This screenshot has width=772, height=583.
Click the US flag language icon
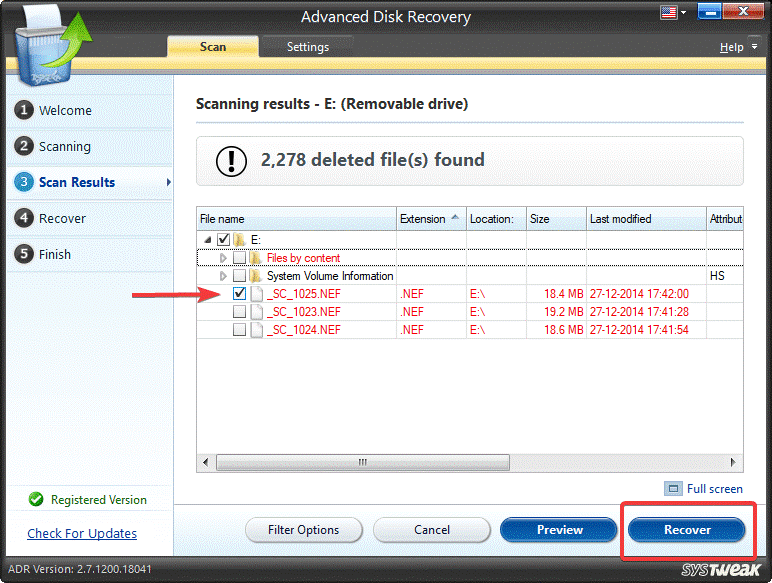[x=668, y=12]
